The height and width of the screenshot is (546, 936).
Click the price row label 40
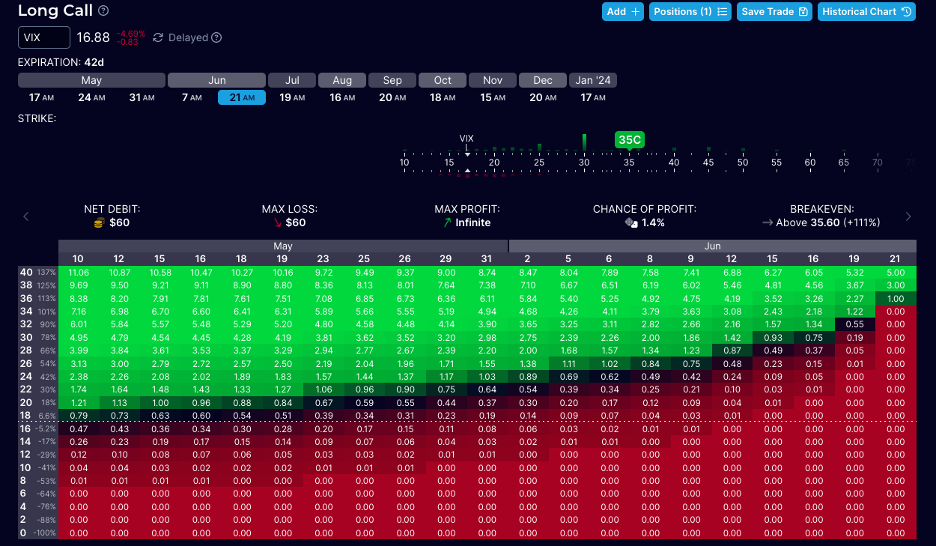tap(26, 272)
